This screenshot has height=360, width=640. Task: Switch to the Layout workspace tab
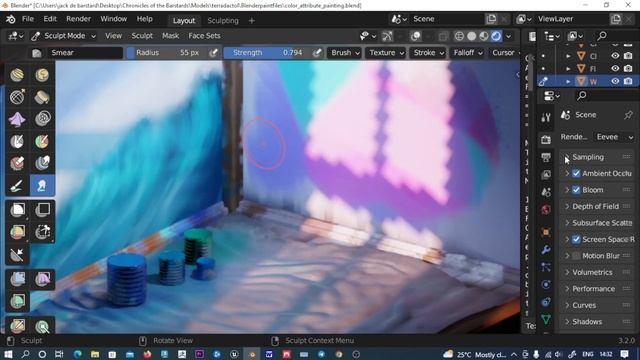pyautogui.click(x=184, y=20)
